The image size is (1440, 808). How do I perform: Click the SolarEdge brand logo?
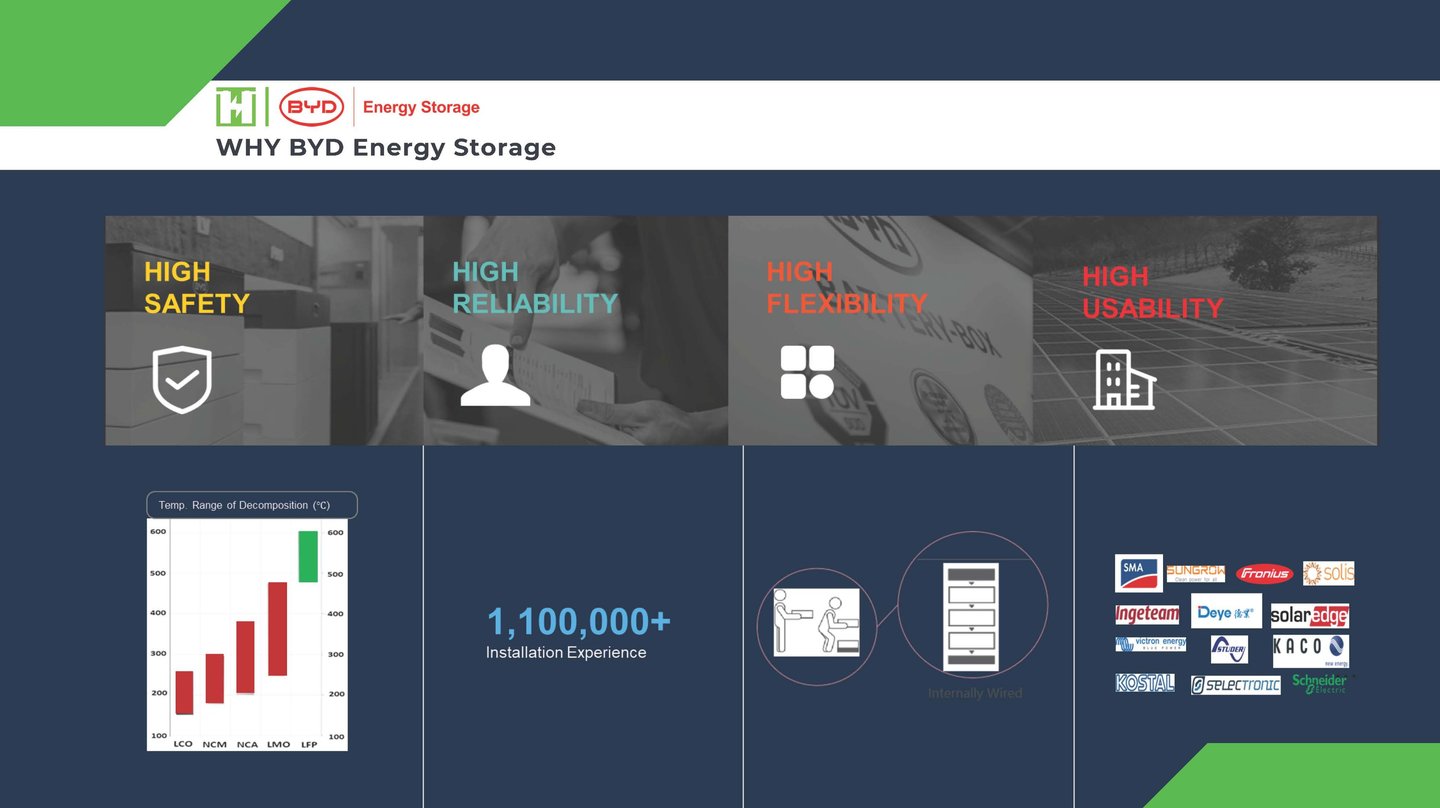coord(1310,616)
